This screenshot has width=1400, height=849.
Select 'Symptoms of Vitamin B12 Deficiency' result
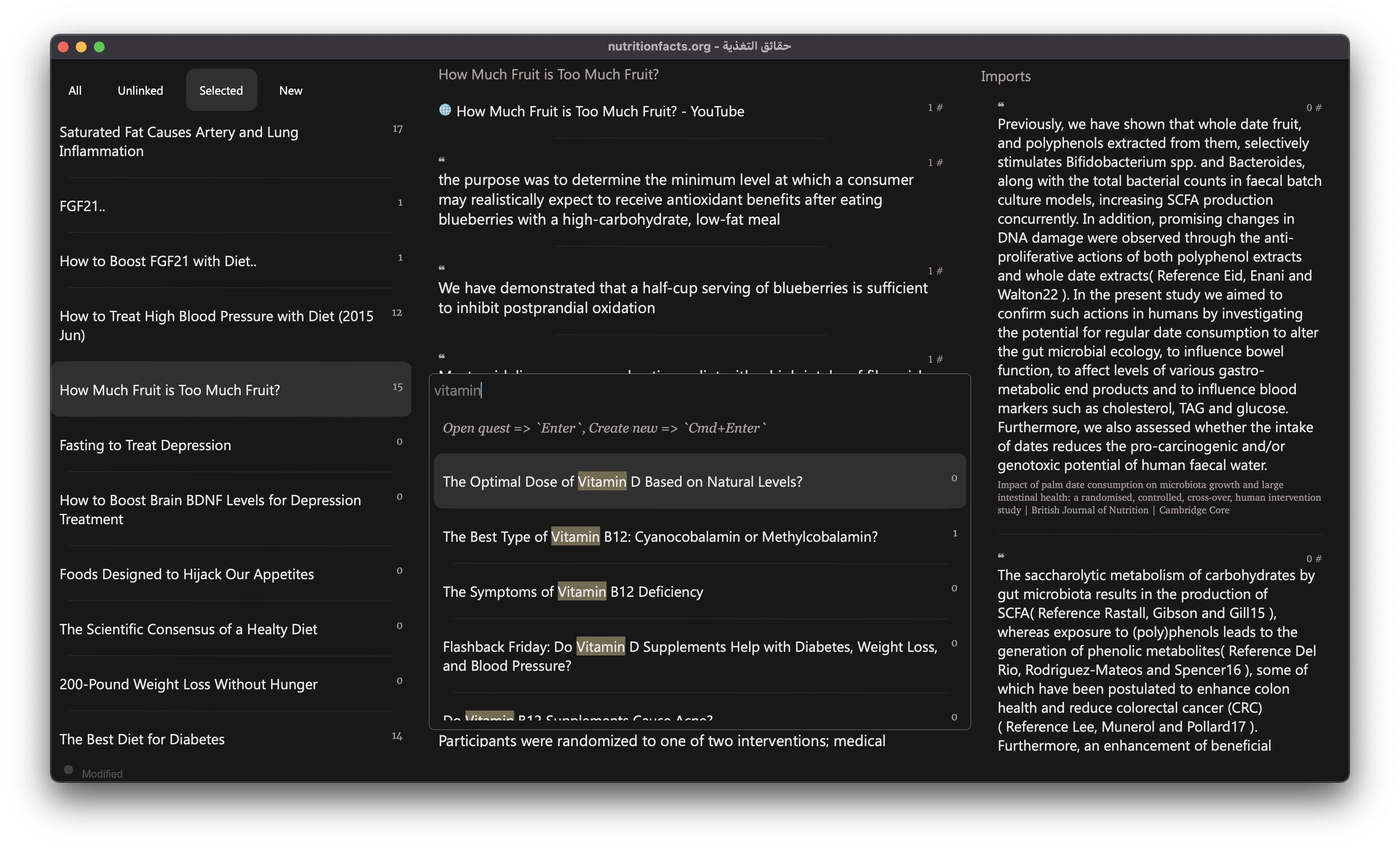coord(700,591)
